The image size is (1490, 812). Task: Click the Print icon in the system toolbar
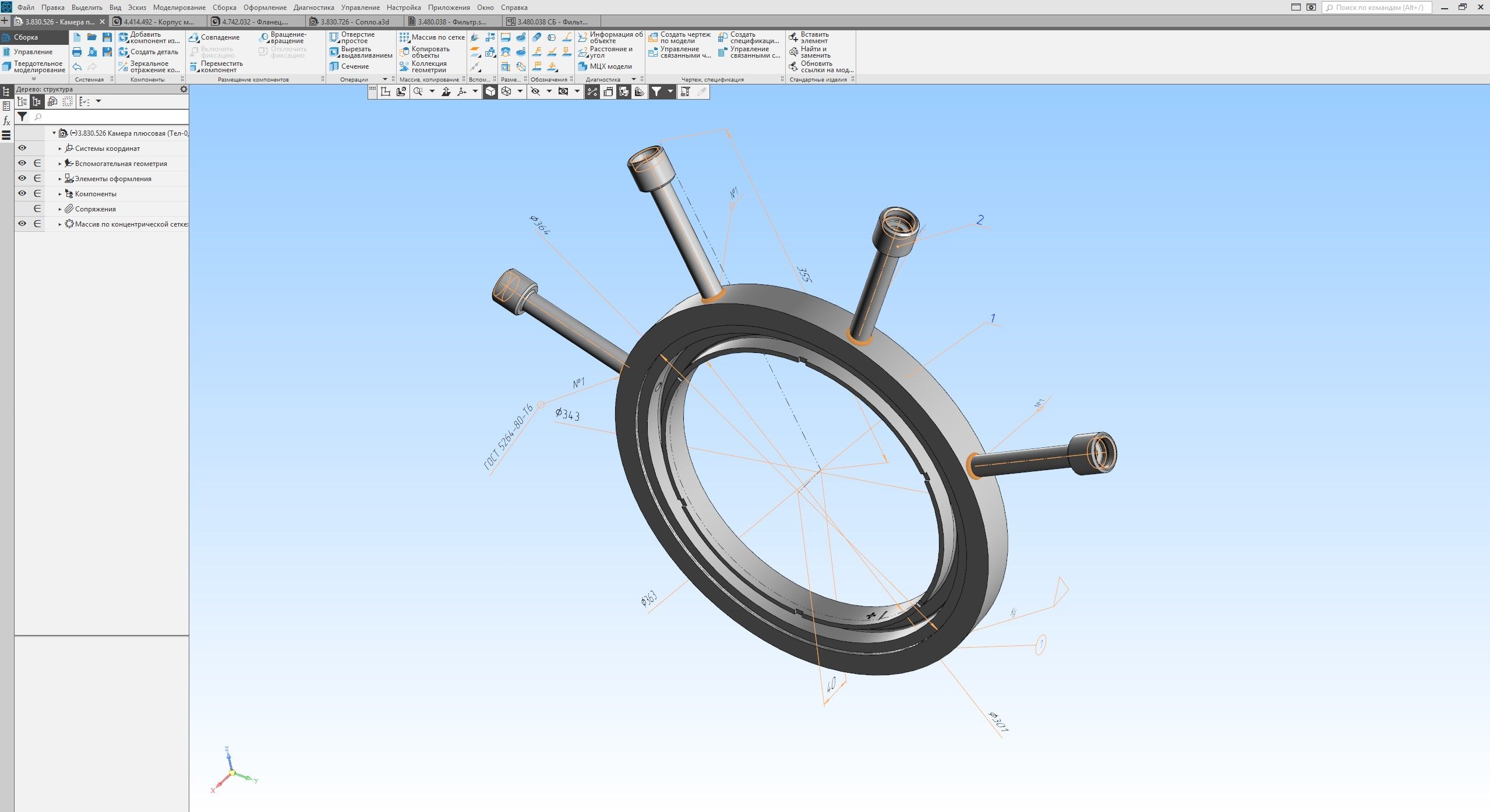pyautogui.click(x=77, y=52)
